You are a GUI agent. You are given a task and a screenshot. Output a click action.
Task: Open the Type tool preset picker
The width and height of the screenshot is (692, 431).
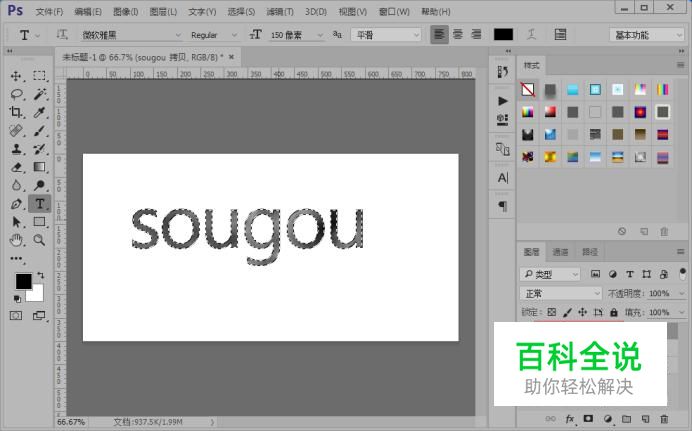click(x=29, y=35)
